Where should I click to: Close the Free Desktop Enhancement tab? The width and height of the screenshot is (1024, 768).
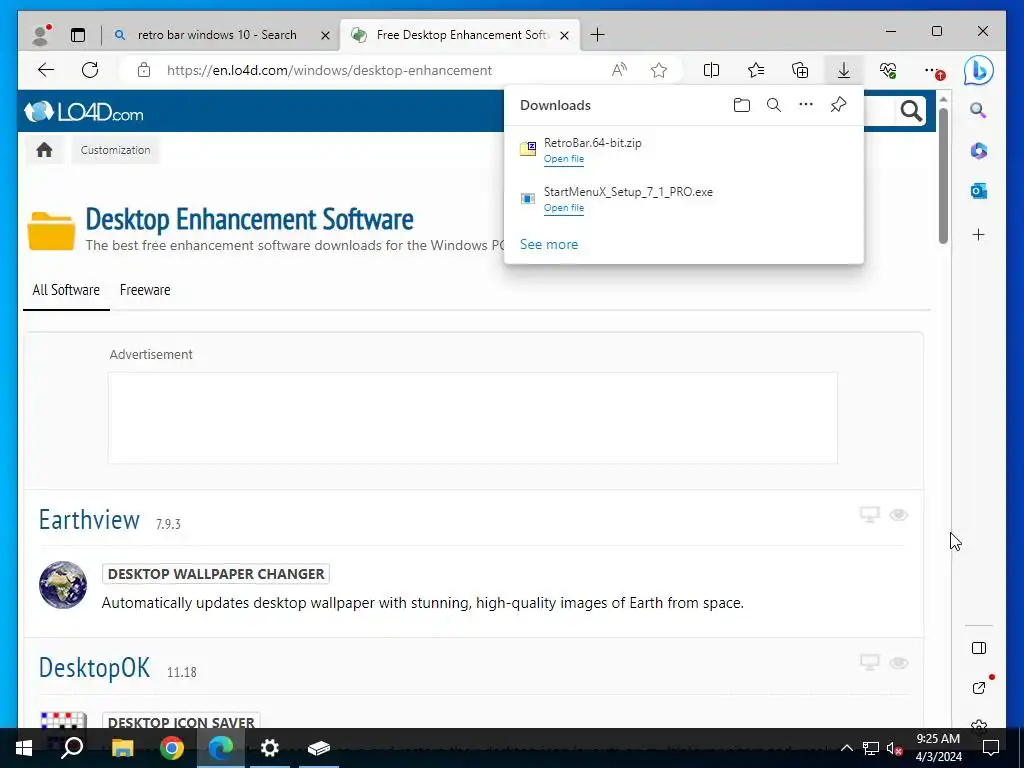click(x=565, y=35)
